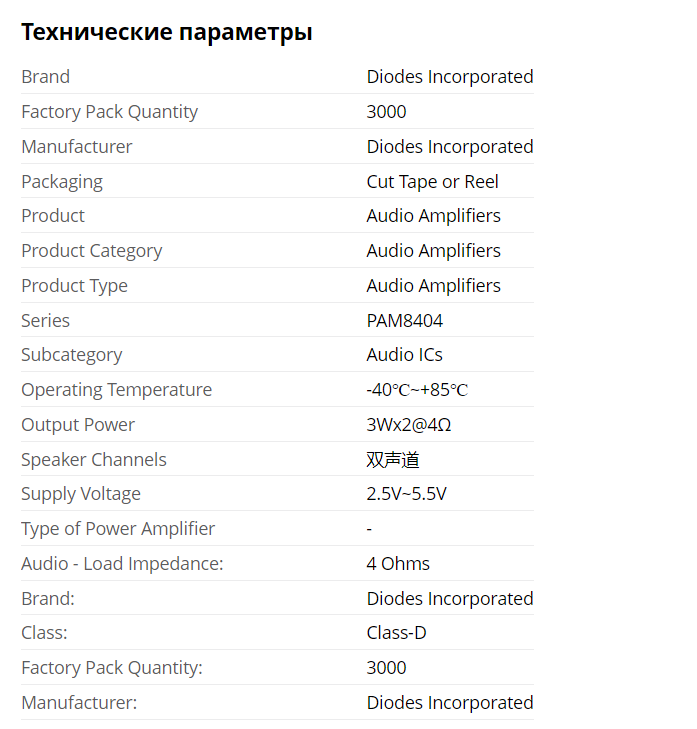Click the "Технические параметры" heading
Viewport: 697px width, 729px height.
[166, 32]
